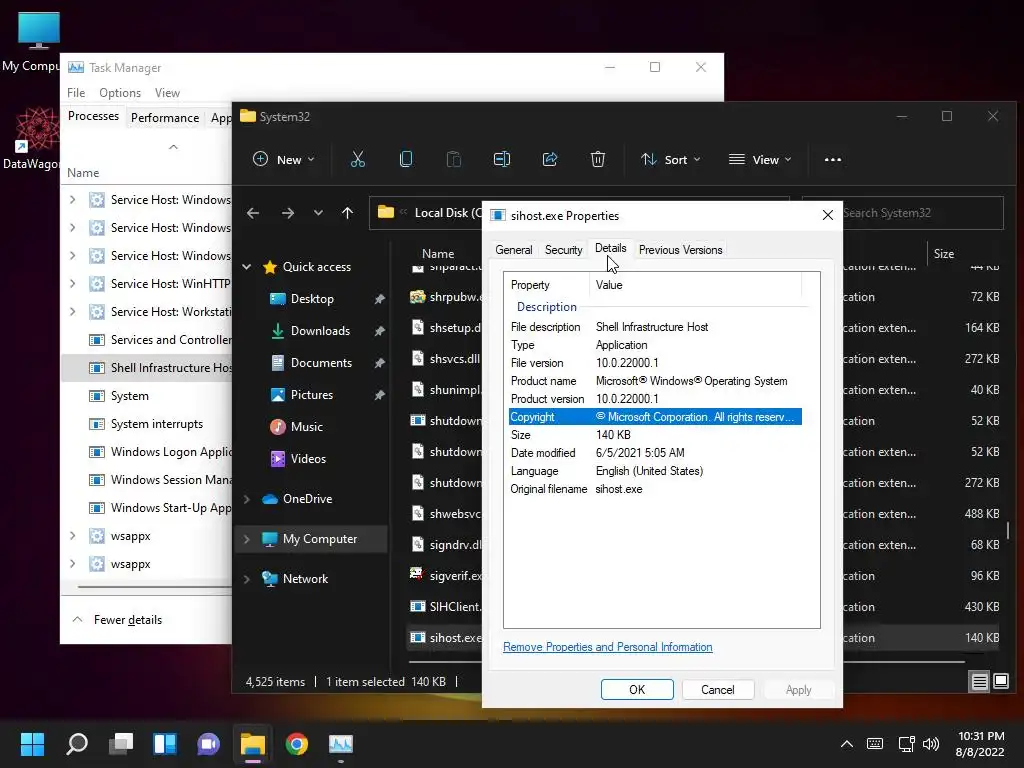Image resolution: width=1024 pixels, height=768 pixels.
Task: Select Videos in navigation pane
Action: 308,459
